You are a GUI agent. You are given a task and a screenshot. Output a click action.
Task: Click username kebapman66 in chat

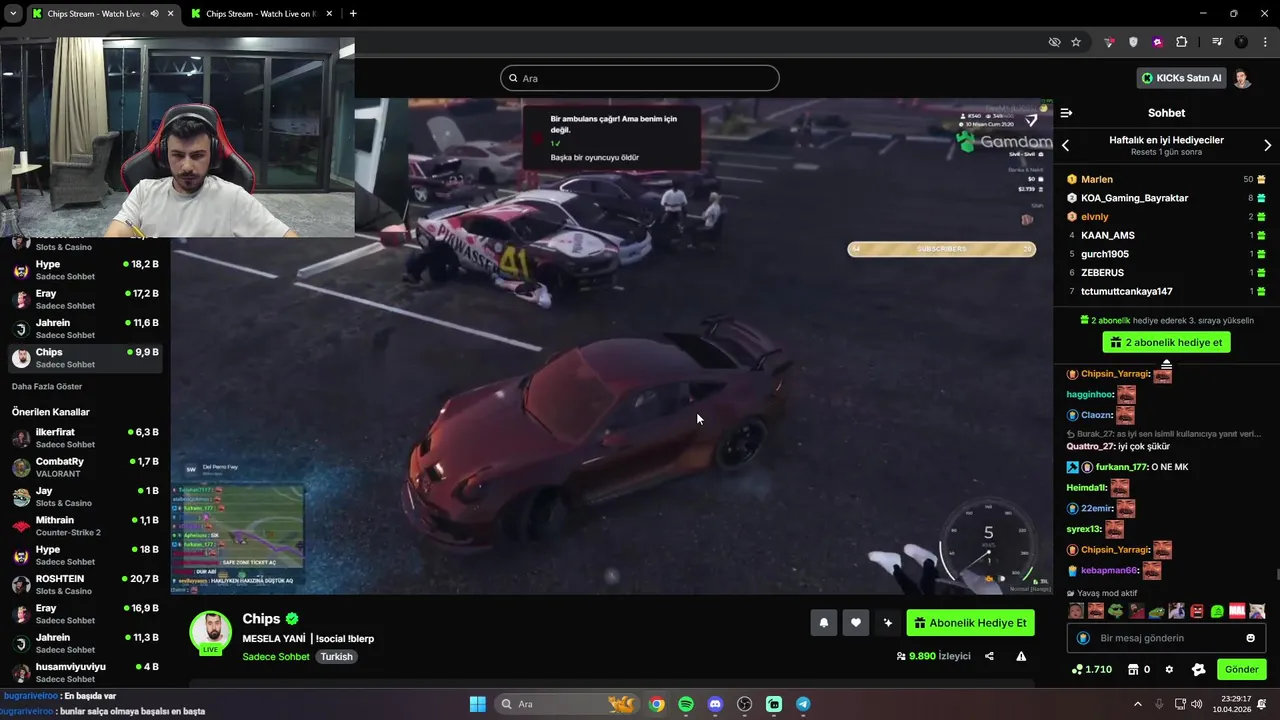(1109, 571)
